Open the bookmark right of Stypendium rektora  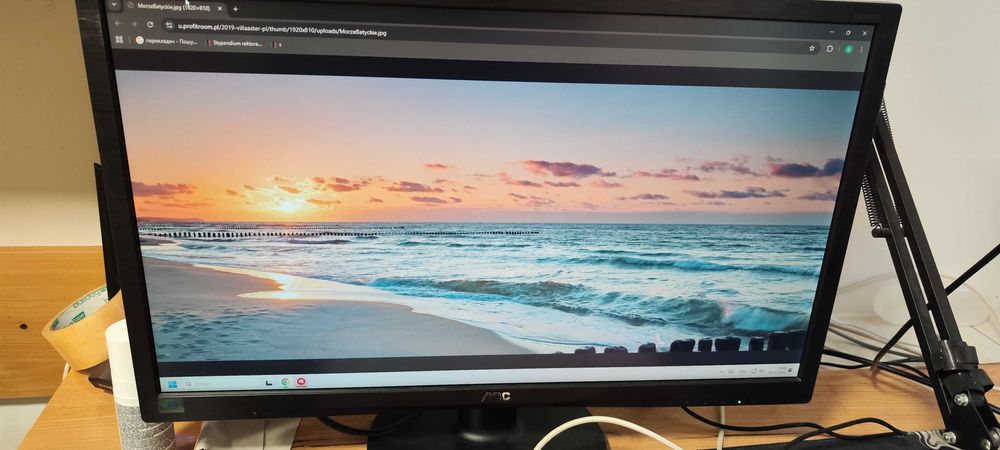point(276,45)
